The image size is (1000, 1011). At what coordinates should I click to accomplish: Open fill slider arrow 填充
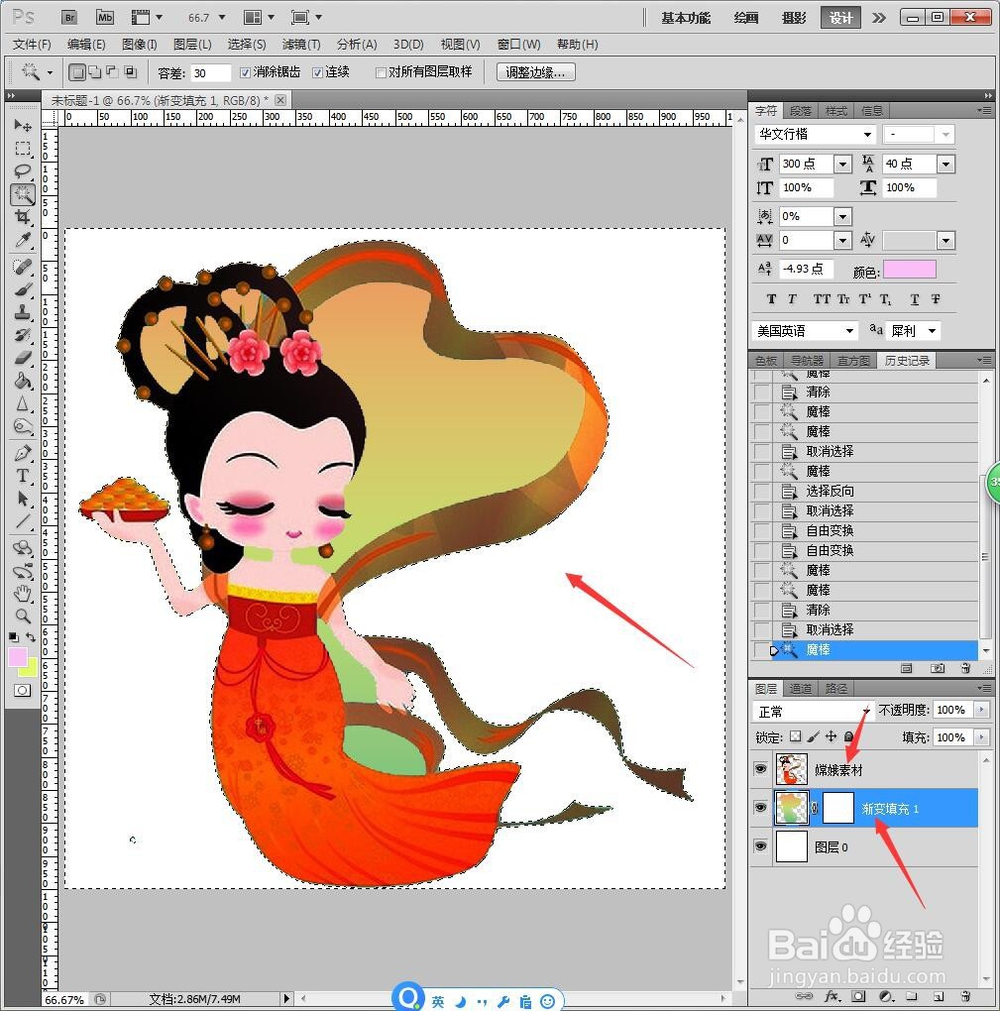[x=982, y=737]
